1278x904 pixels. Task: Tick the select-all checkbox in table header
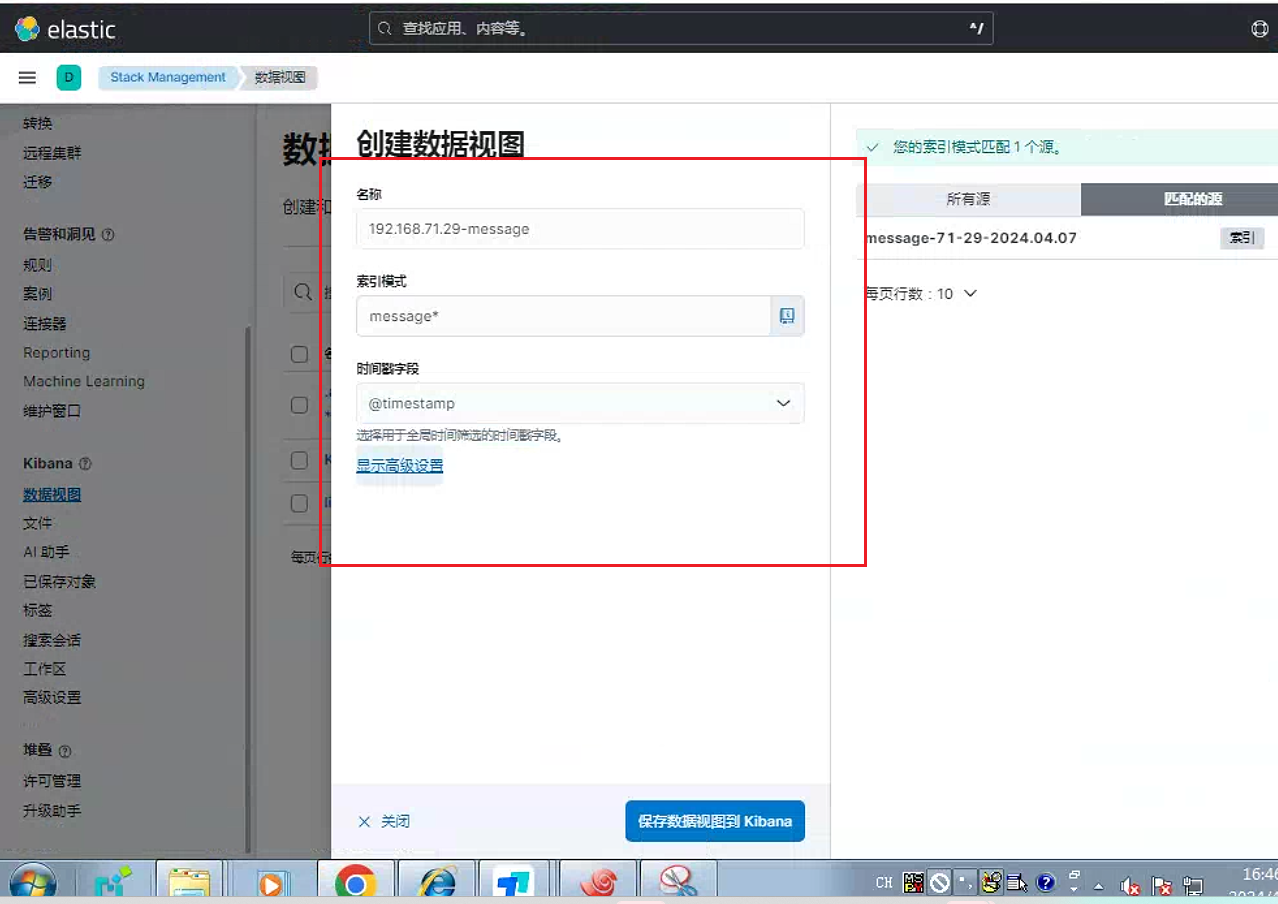pos(299,354)
